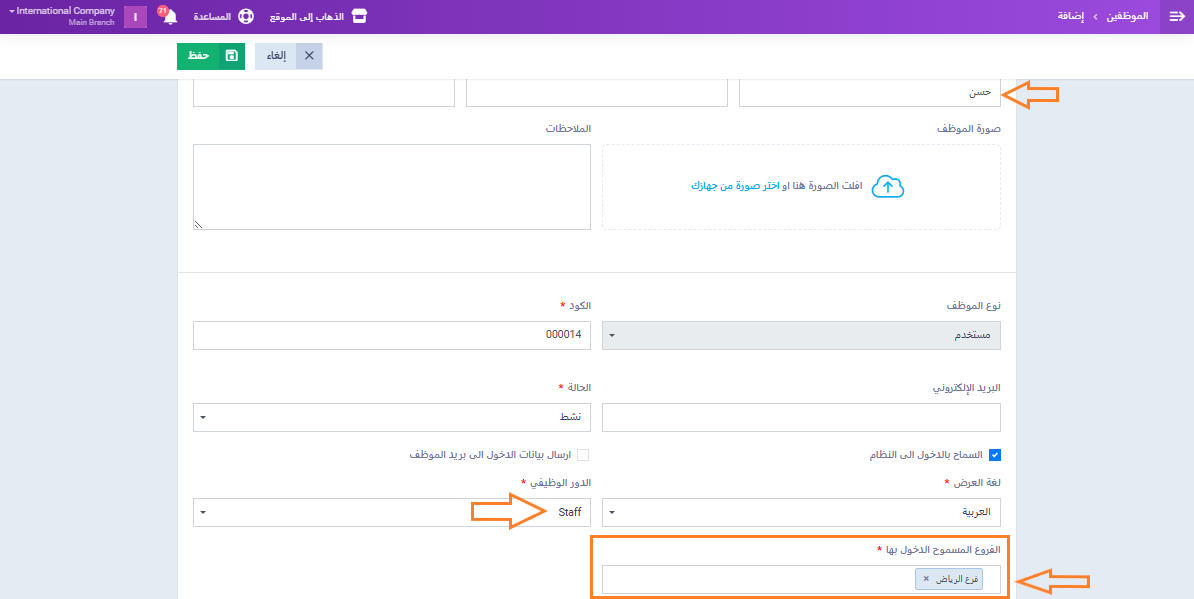Select the لغة العرض language dropdown
This screenshot has width=1194, height=599.
click(801, 513)
